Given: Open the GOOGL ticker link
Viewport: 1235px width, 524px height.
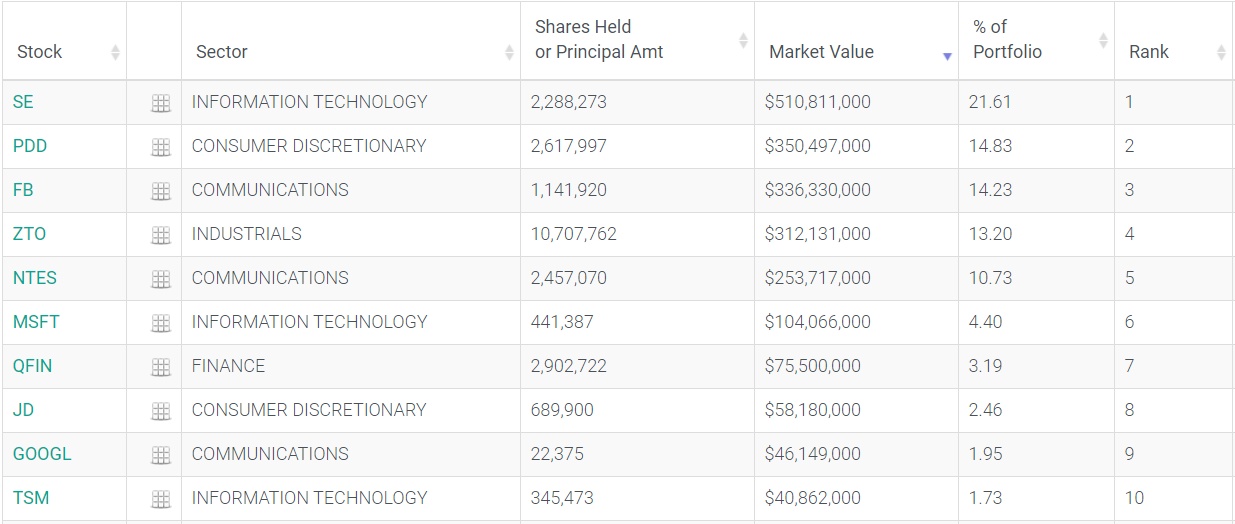Looking at the screenshot, I should (x=42, y=454).
